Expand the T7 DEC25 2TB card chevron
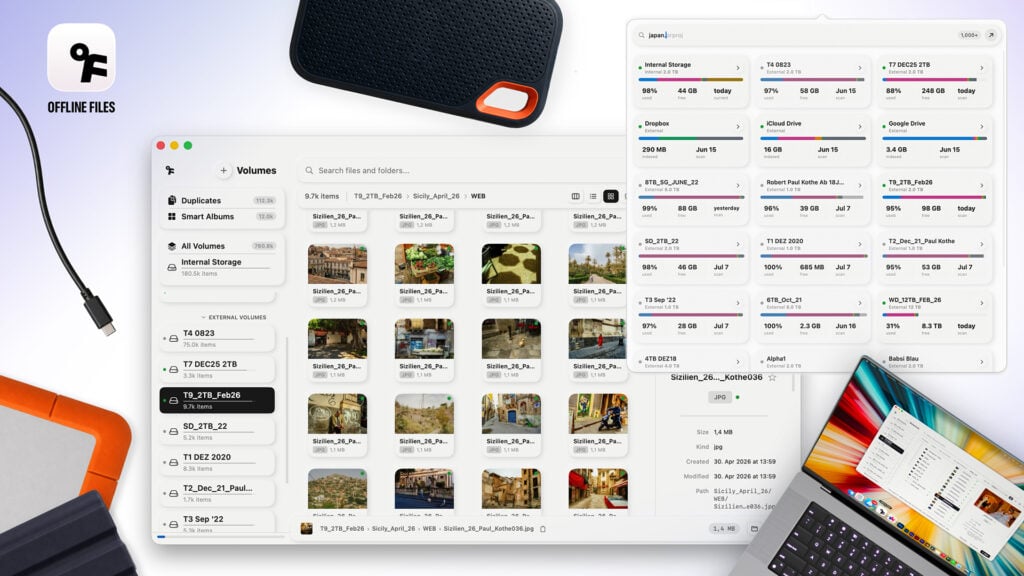1024x576 pixels. pos(982,68)
